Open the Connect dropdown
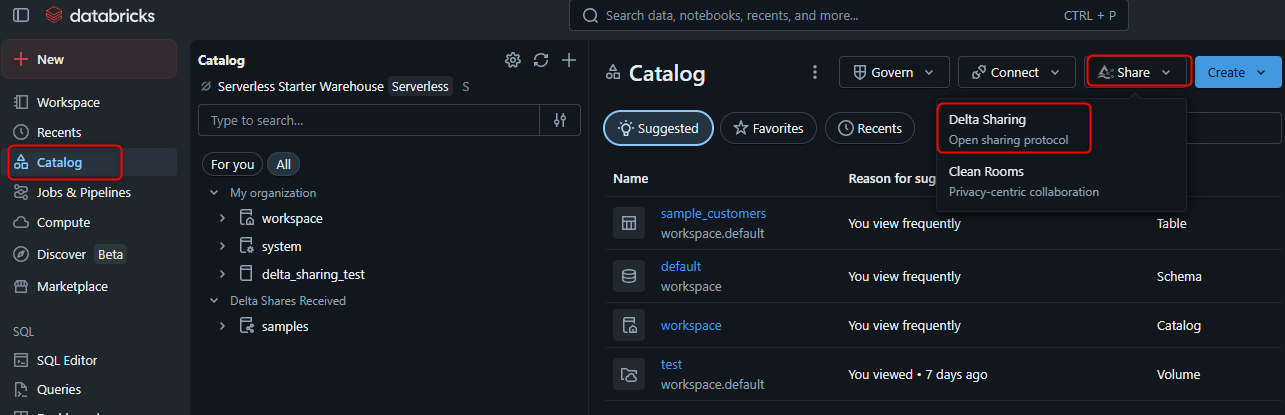This screenshot has width=1285, height=415. [x=1016, y=72]
